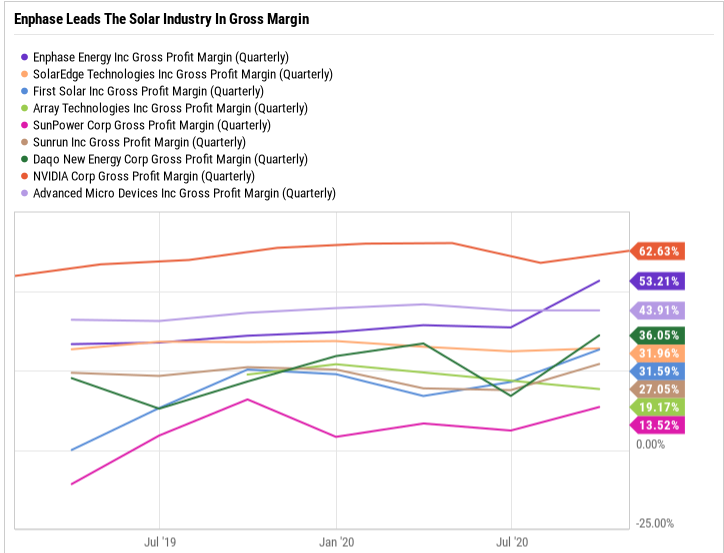
Task: Select the Enphase Energy Inc legend label
Action: 161,57
